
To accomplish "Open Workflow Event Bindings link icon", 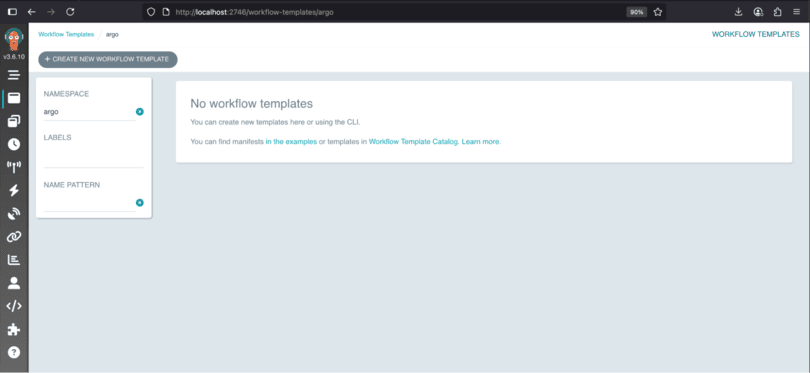I will point(14,237).
